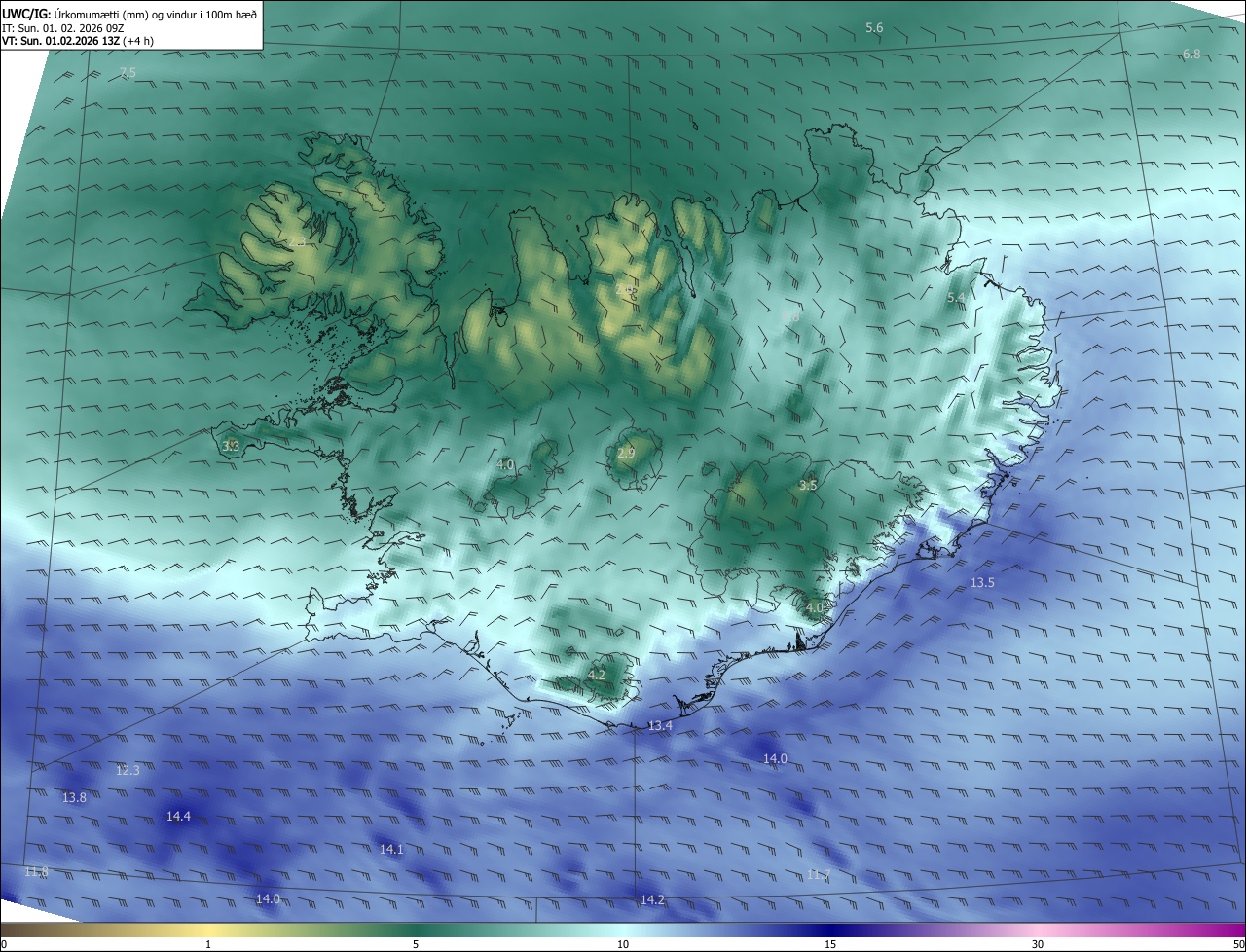Click the 12.3 value label

[128, 771]
